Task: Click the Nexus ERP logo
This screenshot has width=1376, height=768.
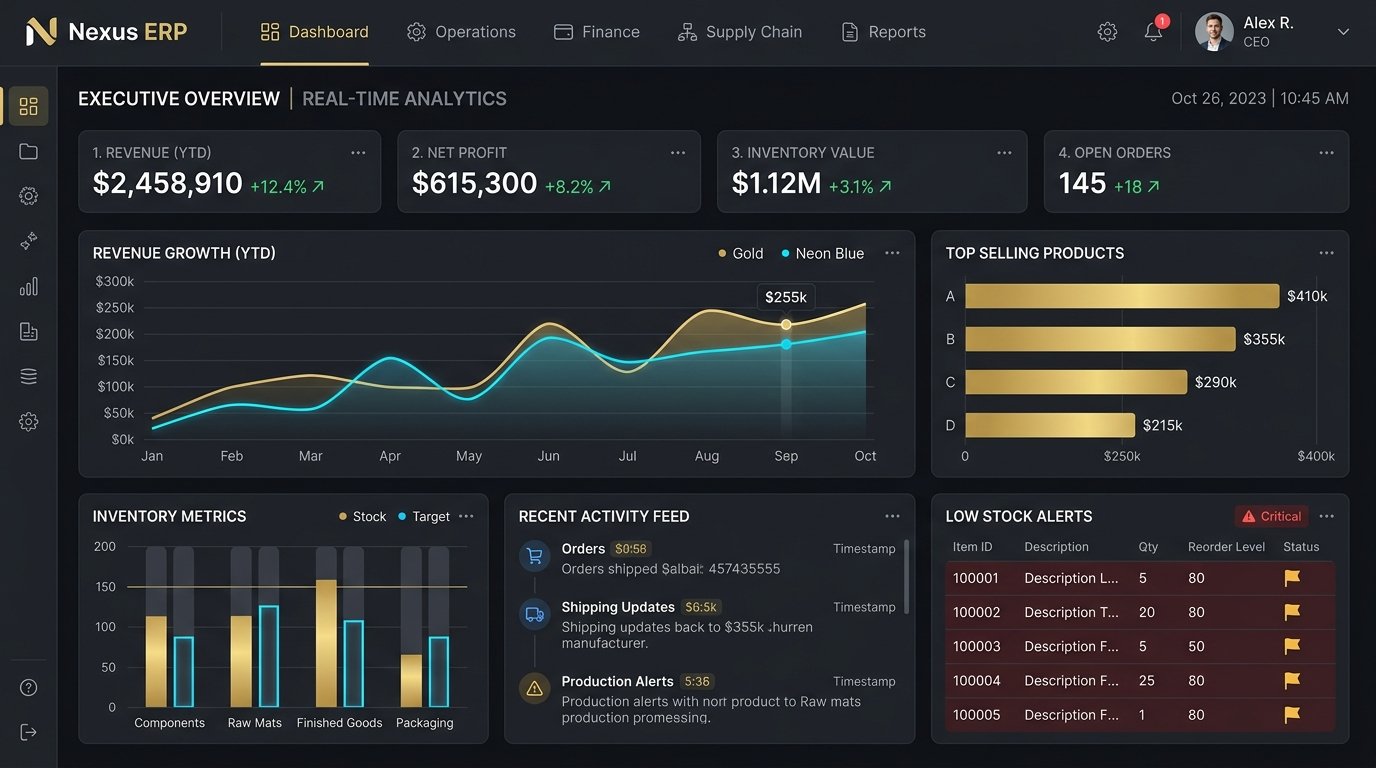Action: [x=106, y=32]
